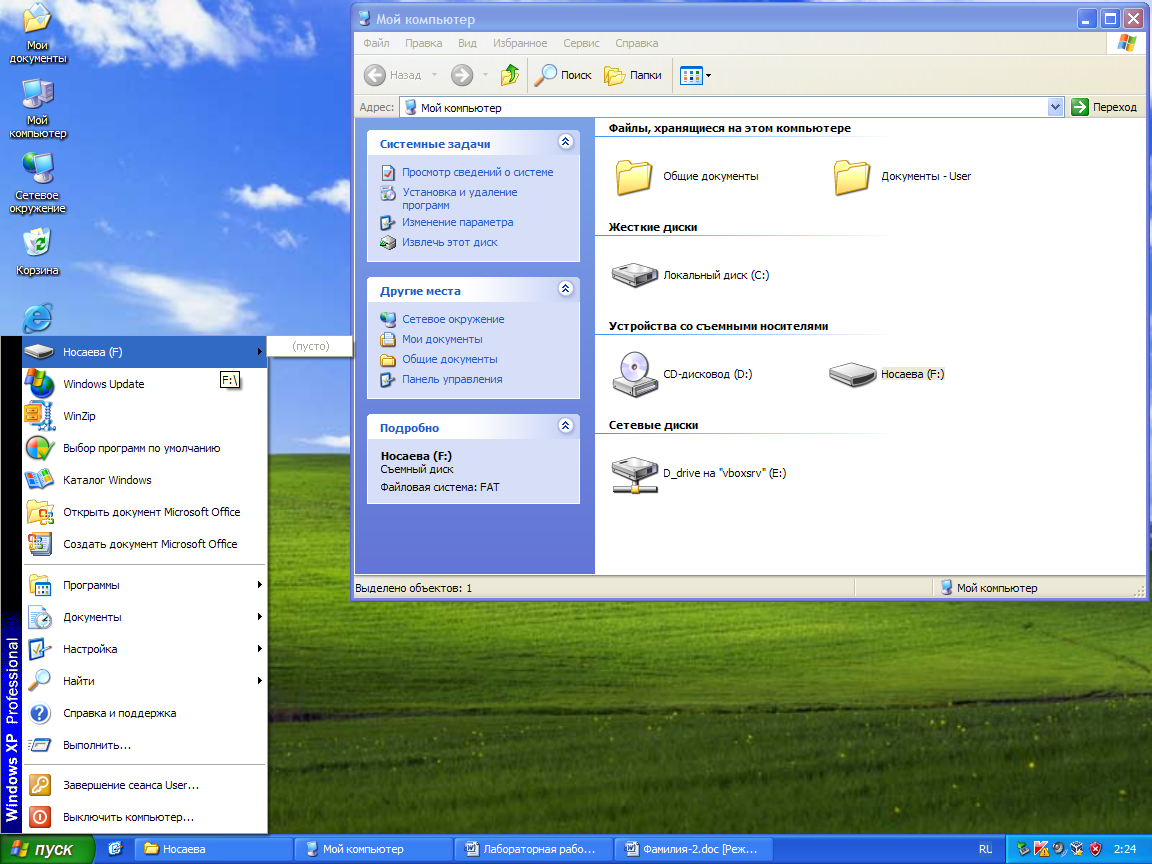
Task: Select Носаева (F) highlighted Start menu item
Action: [145, 352]
